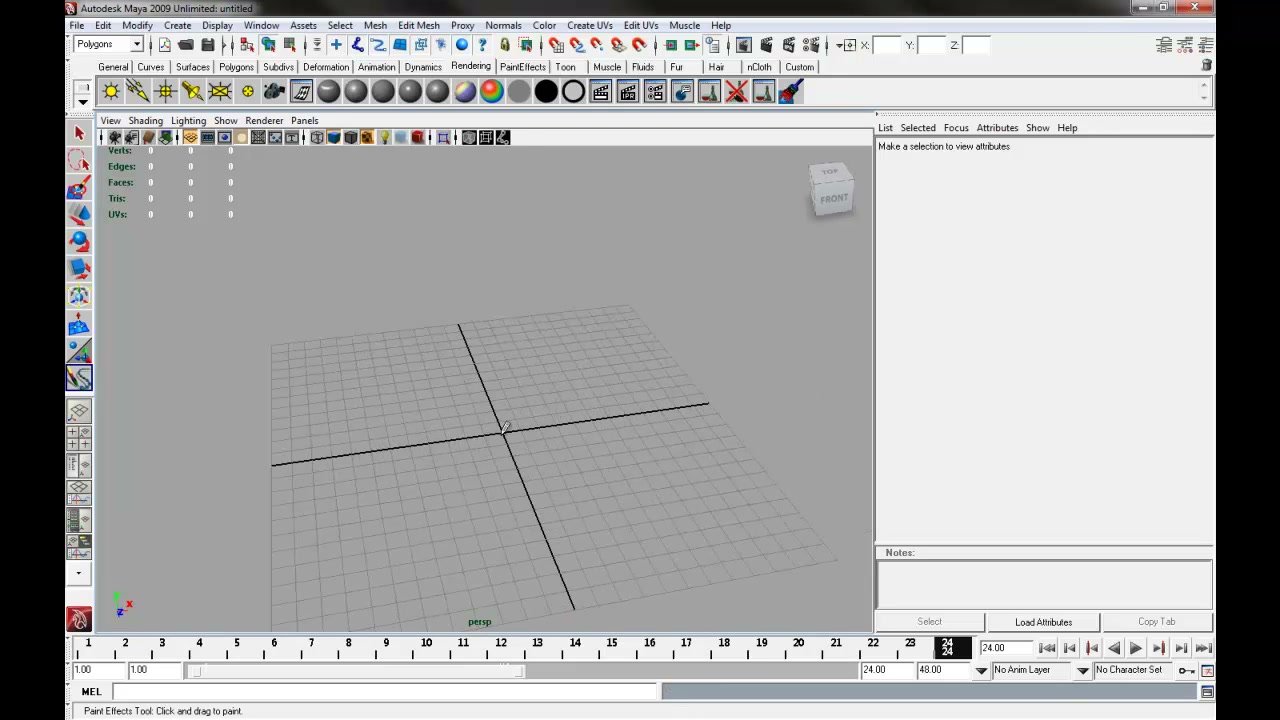Viewport: 1280px width, 720px height.
Task: Click the Select button in Attribute Editor
Action: [x=929, y=622]
